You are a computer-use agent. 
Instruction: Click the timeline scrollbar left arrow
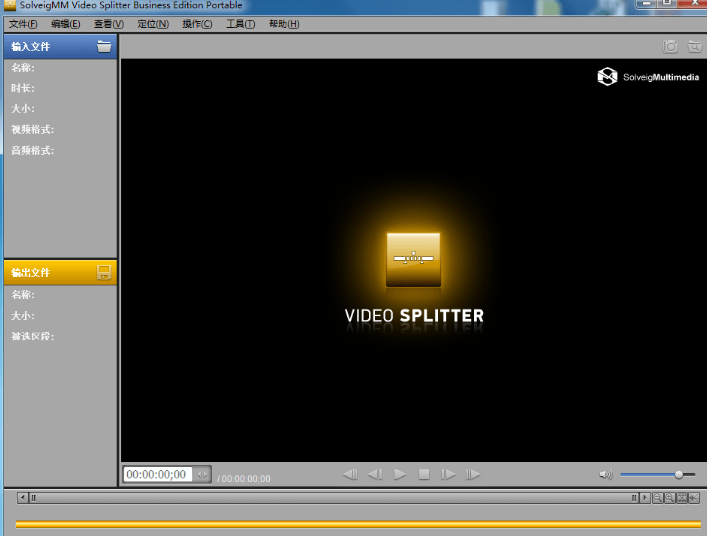pos(23,498)
